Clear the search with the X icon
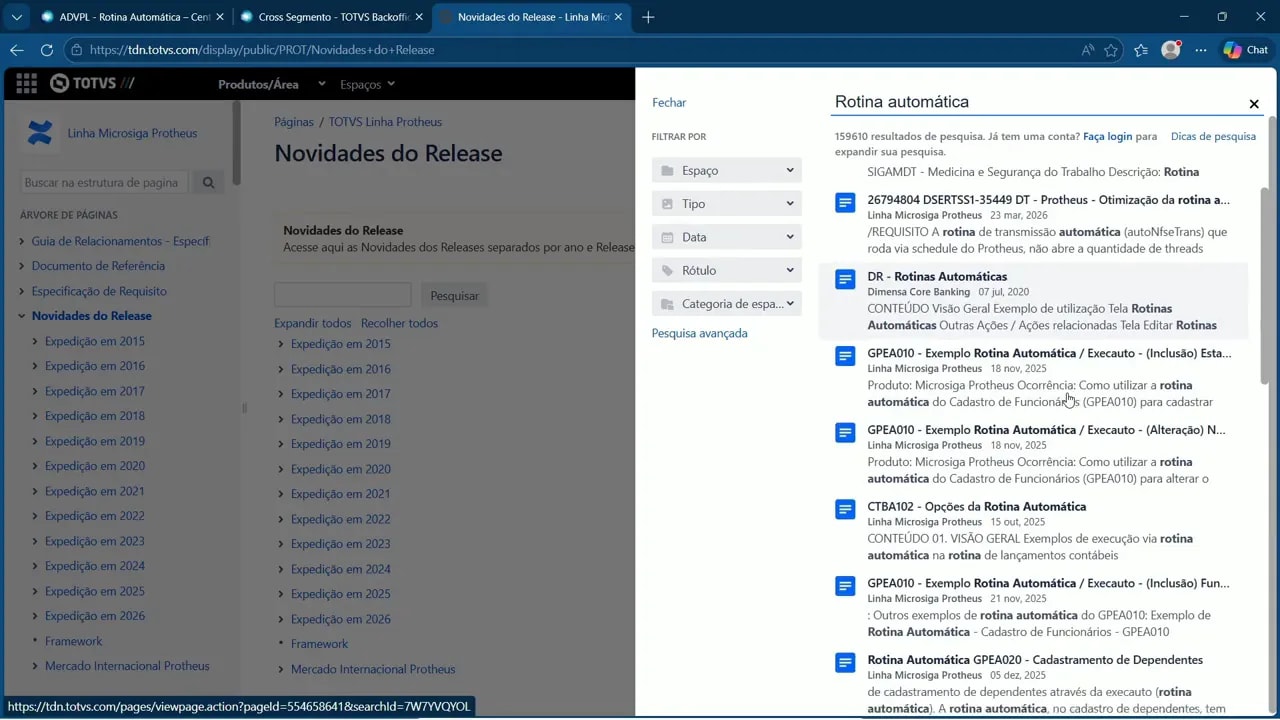1280x720 pixels. click(x=1254, y=104)
